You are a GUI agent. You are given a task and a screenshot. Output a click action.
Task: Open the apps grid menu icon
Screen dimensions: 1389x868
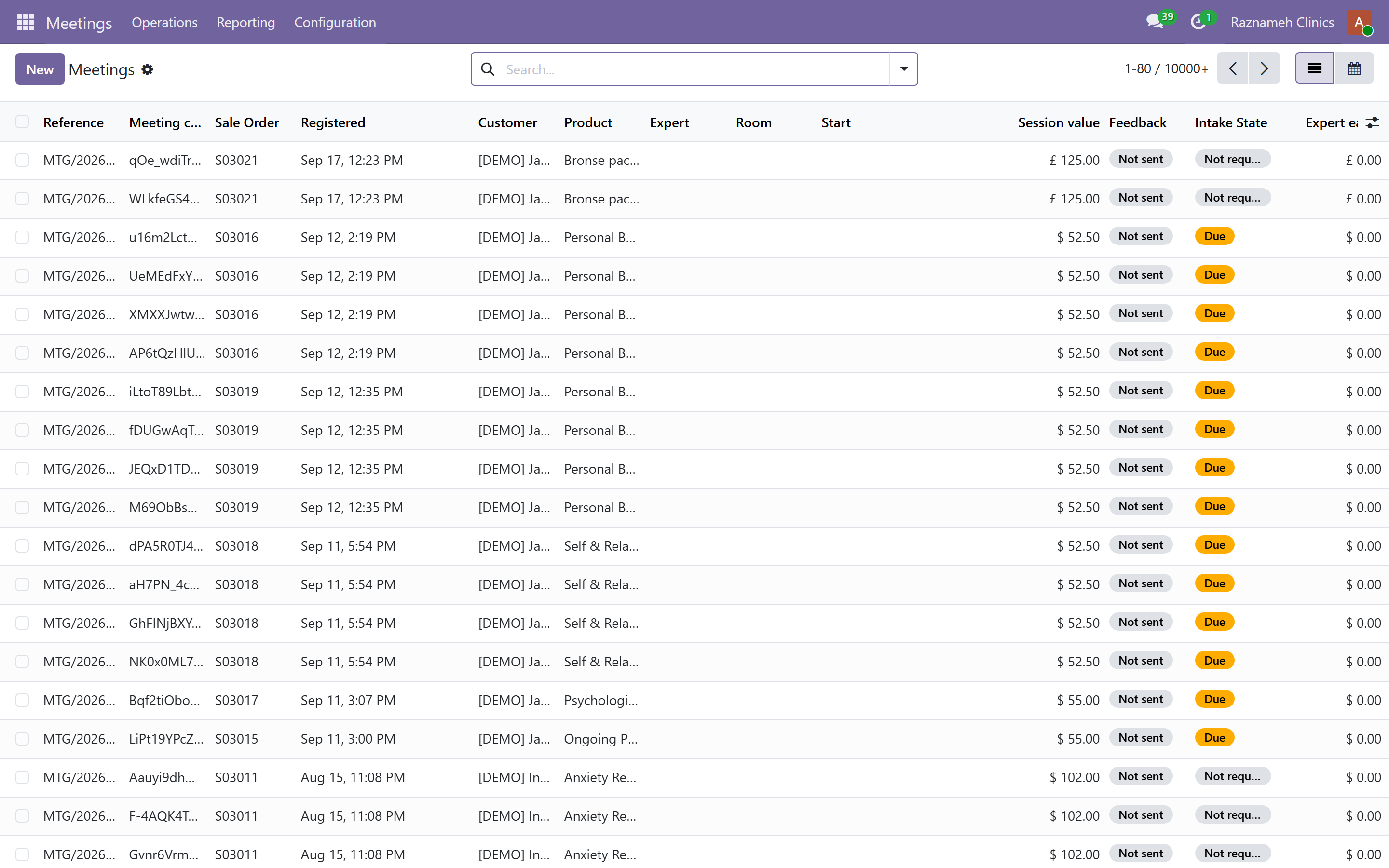click(25, 22)
